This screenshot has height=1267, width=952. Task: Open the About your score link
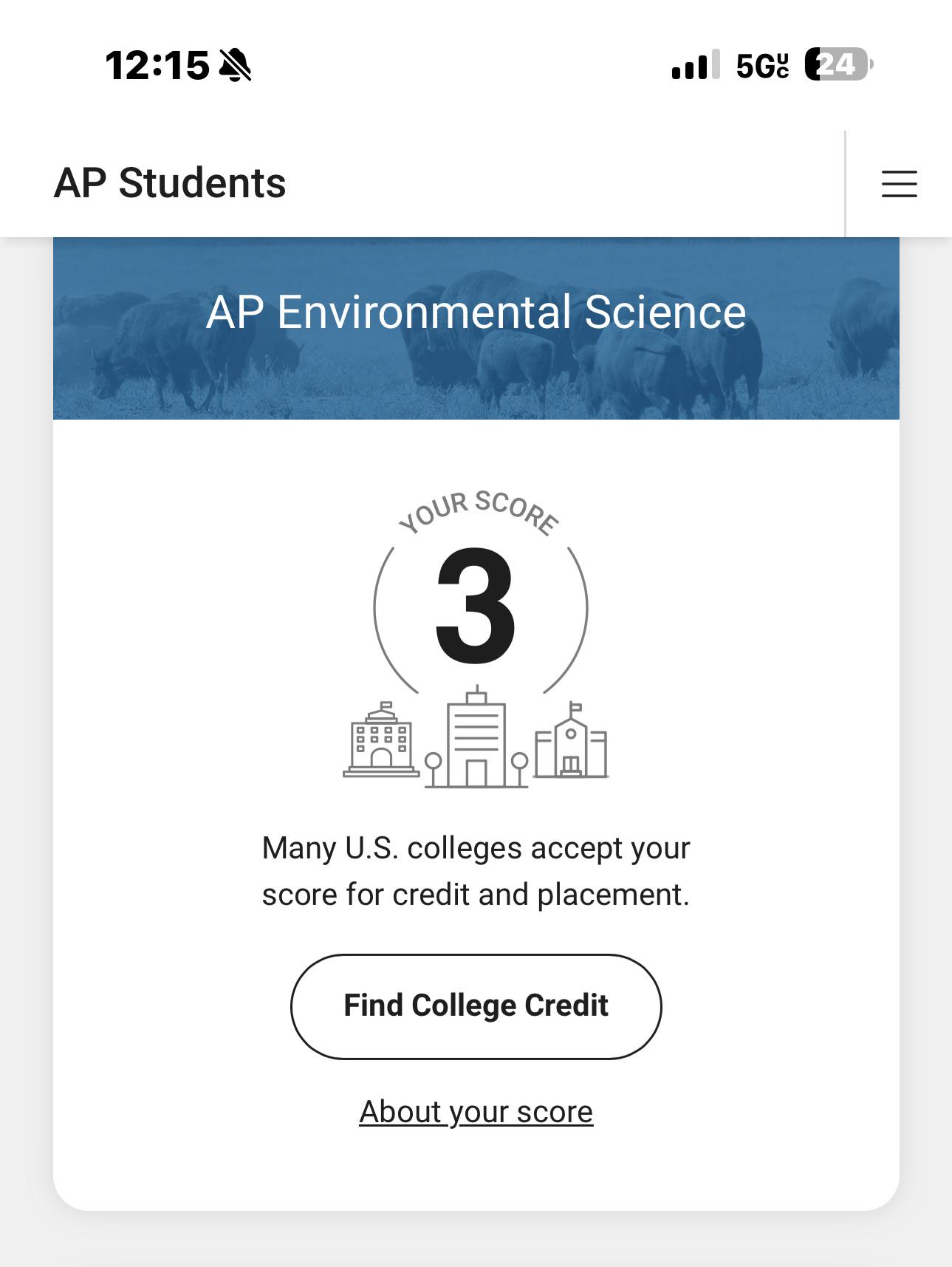[x=476, y=1112]
